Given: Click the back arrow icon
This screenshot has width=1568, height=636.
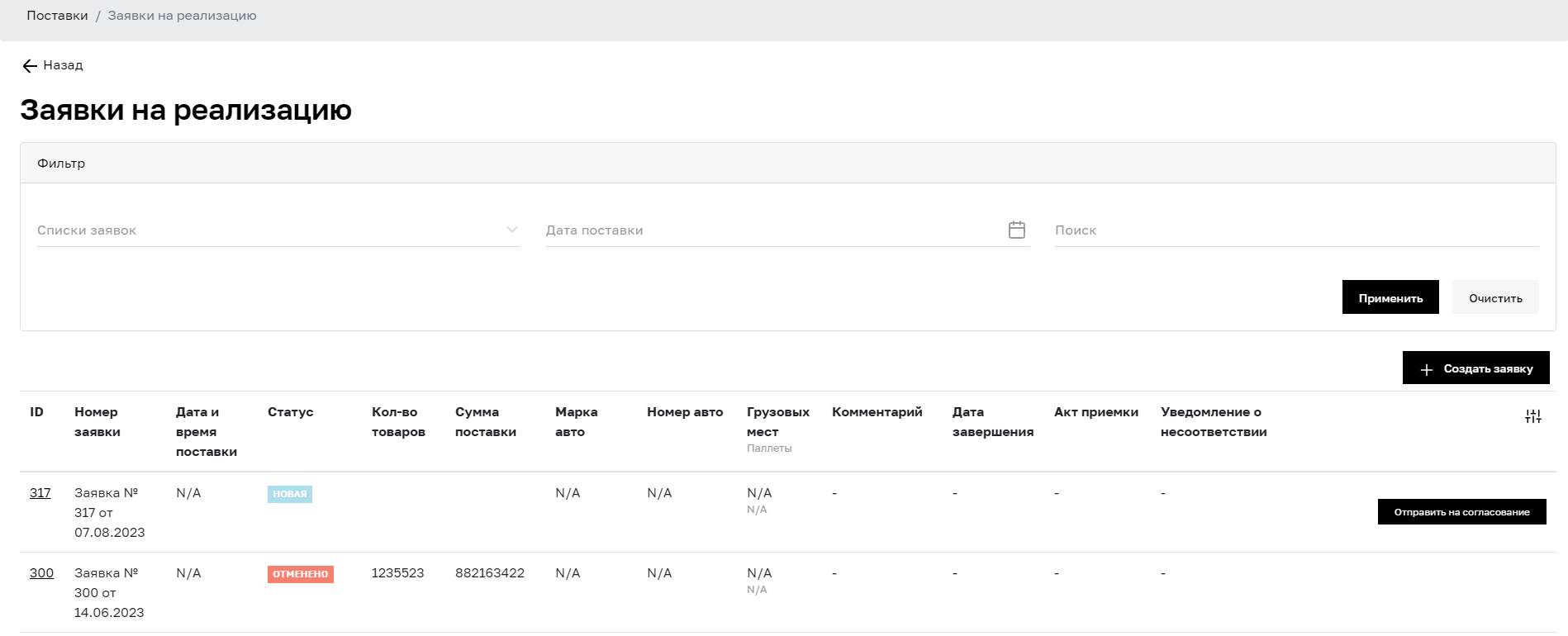Looking at the screenshot, I should (x=30, y=66).
